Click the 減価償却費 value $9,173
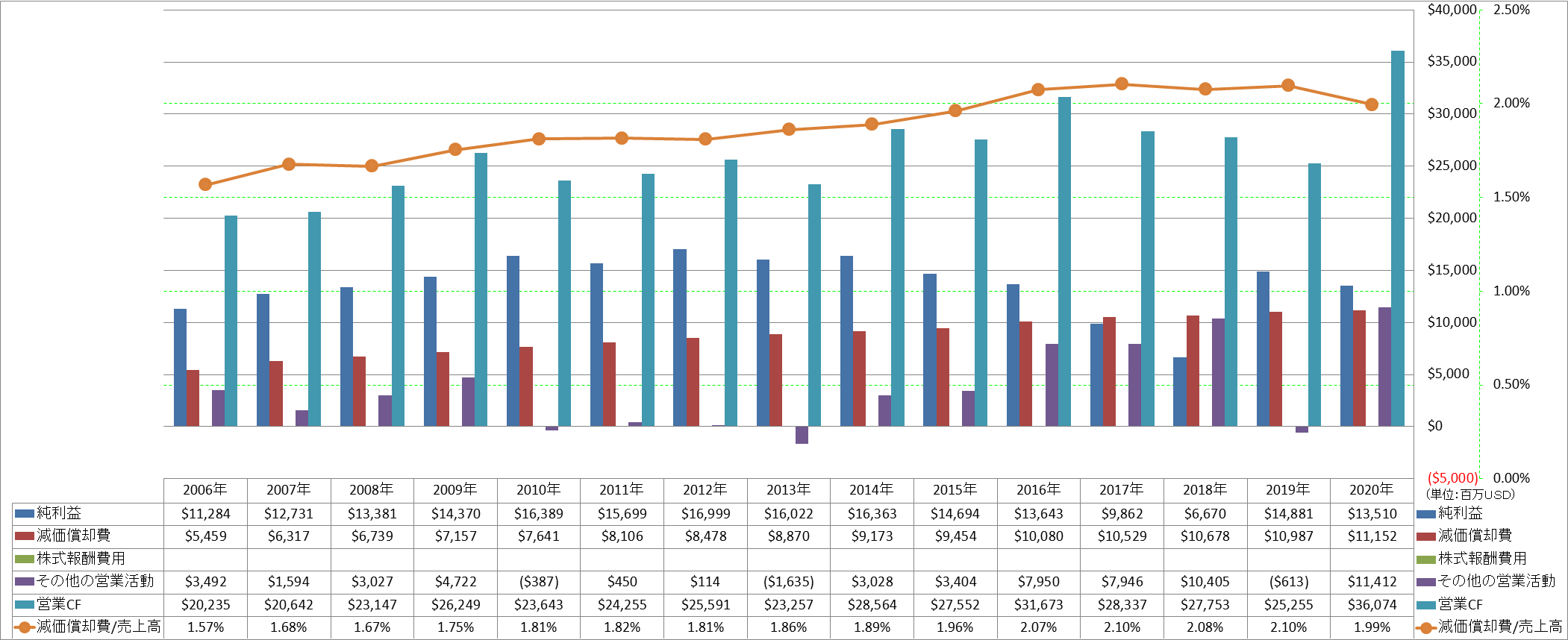The width and height of the screenshot is (1568, 640). [x=872, y=536]
